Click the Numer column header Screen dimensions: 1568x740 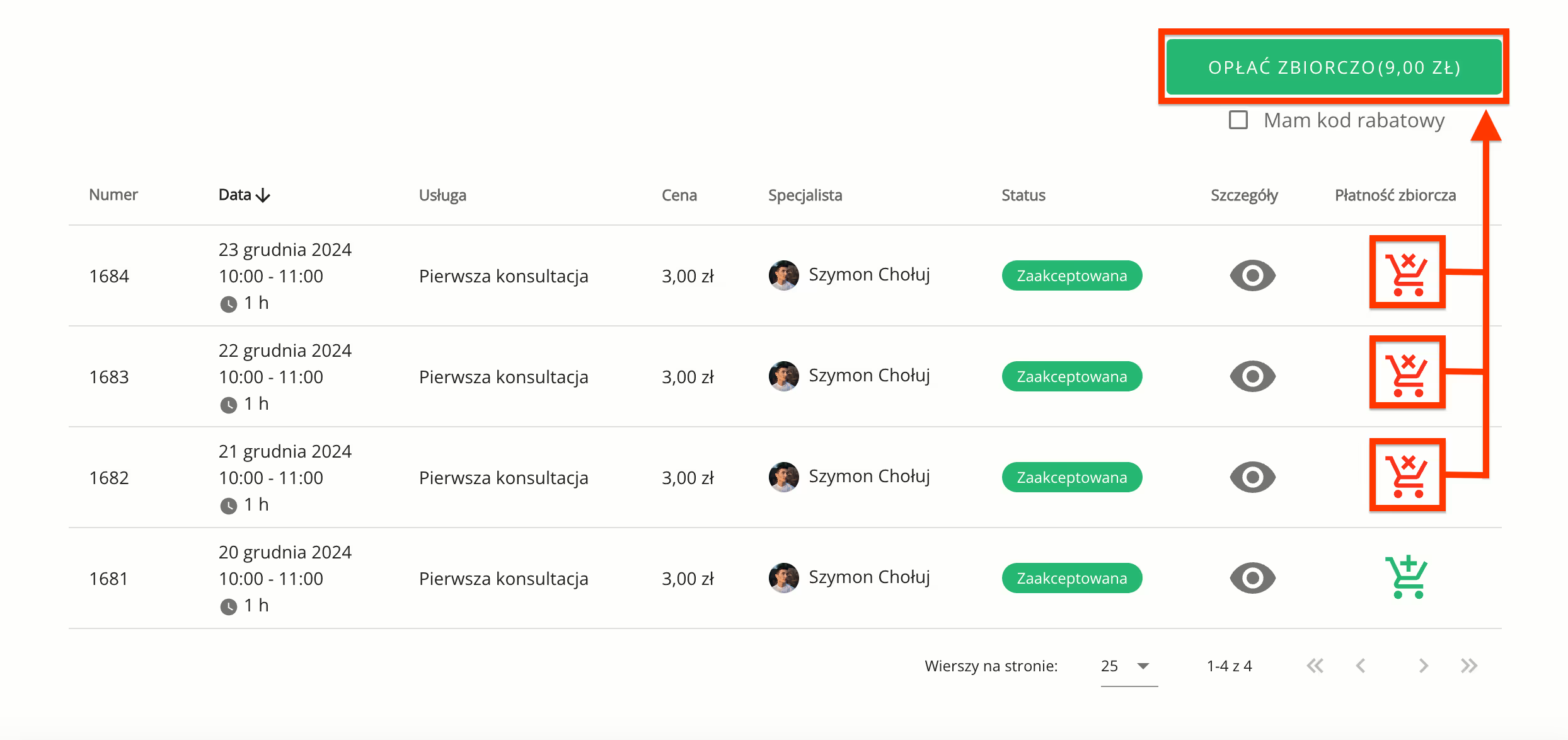(x=113, y=195)
